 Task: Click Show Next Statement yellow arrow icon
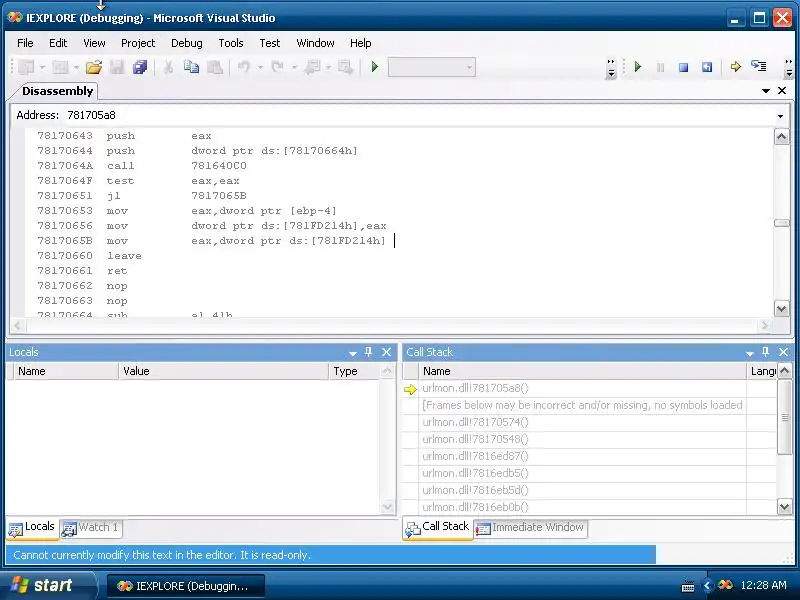[735, 67]
